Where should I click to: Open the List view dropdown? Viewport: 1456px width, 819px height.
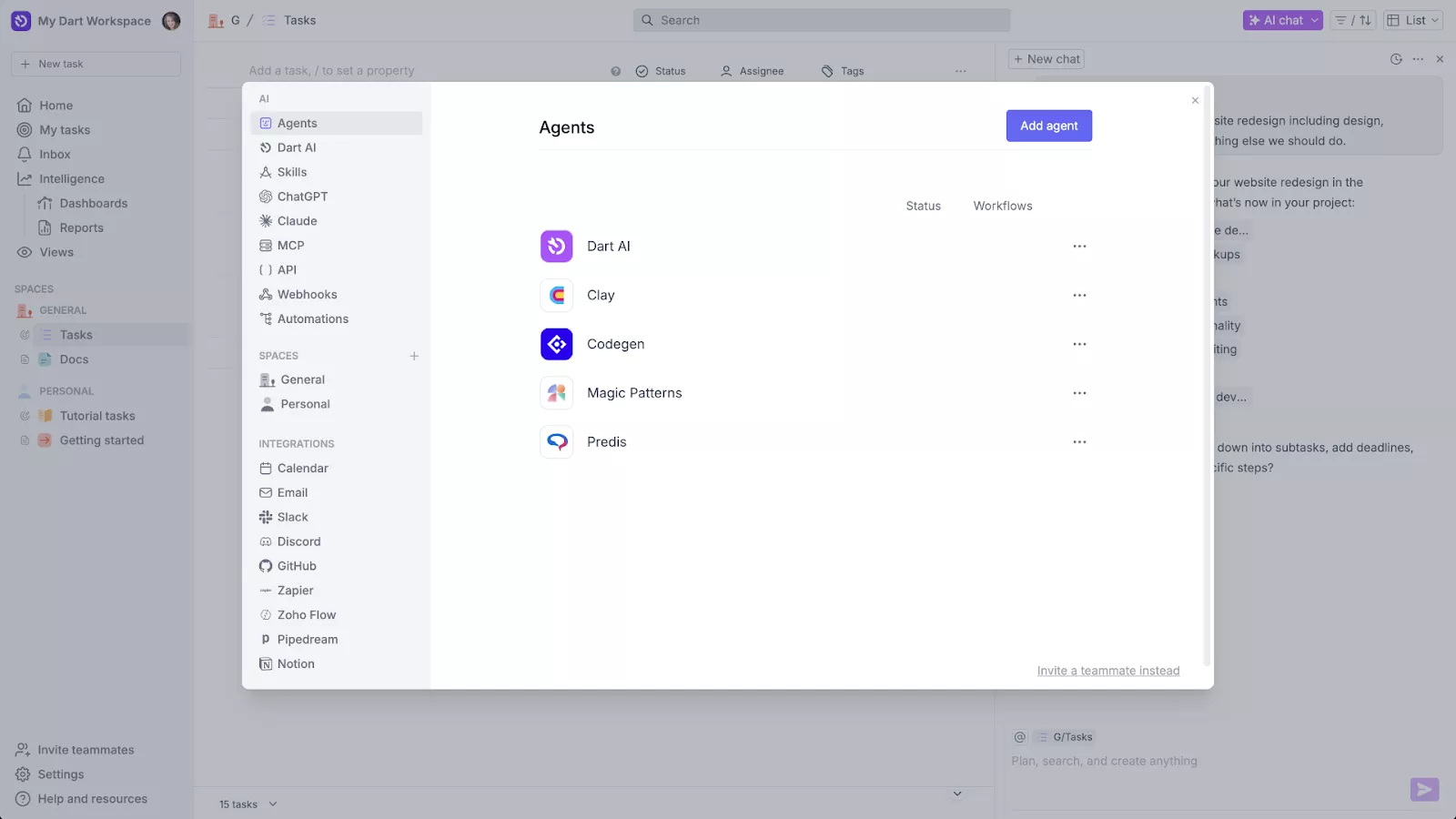1413,20
